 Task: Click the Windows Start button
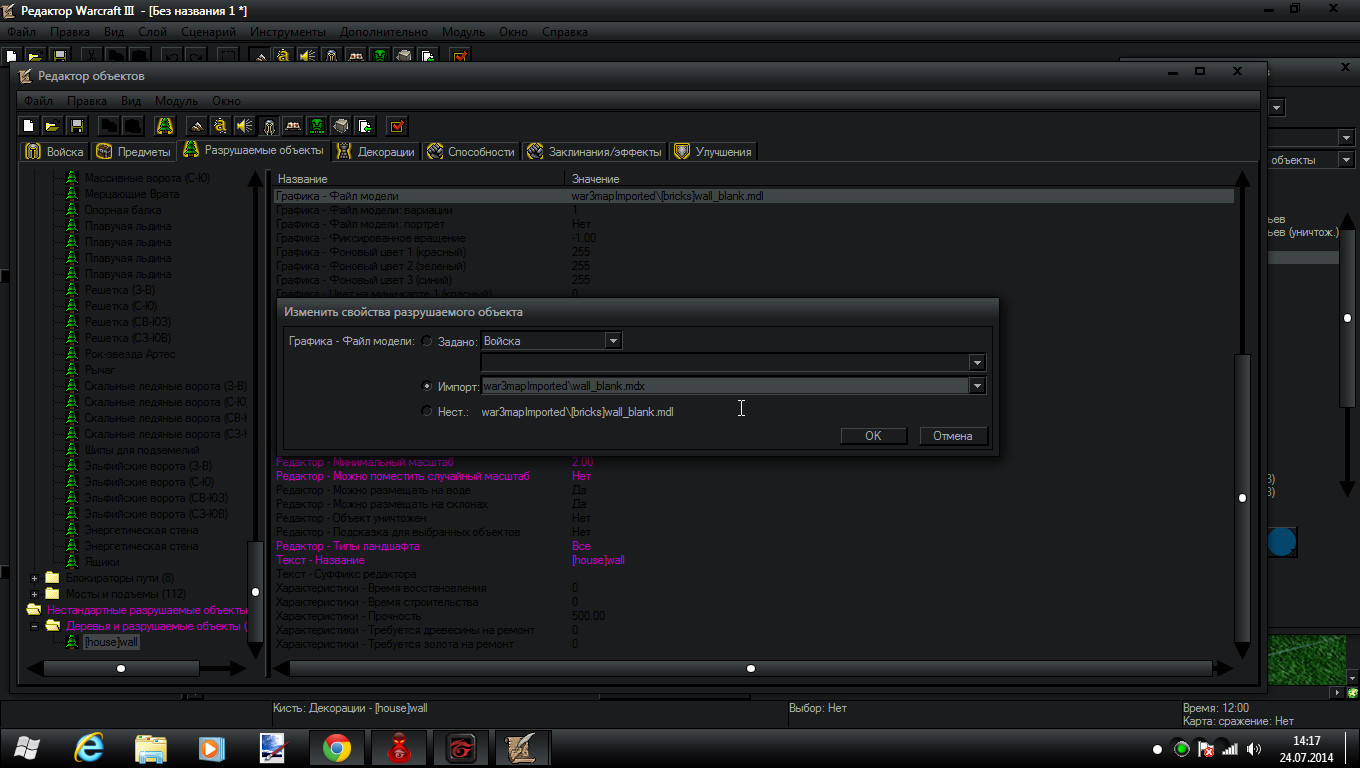[x=28, y=748]
